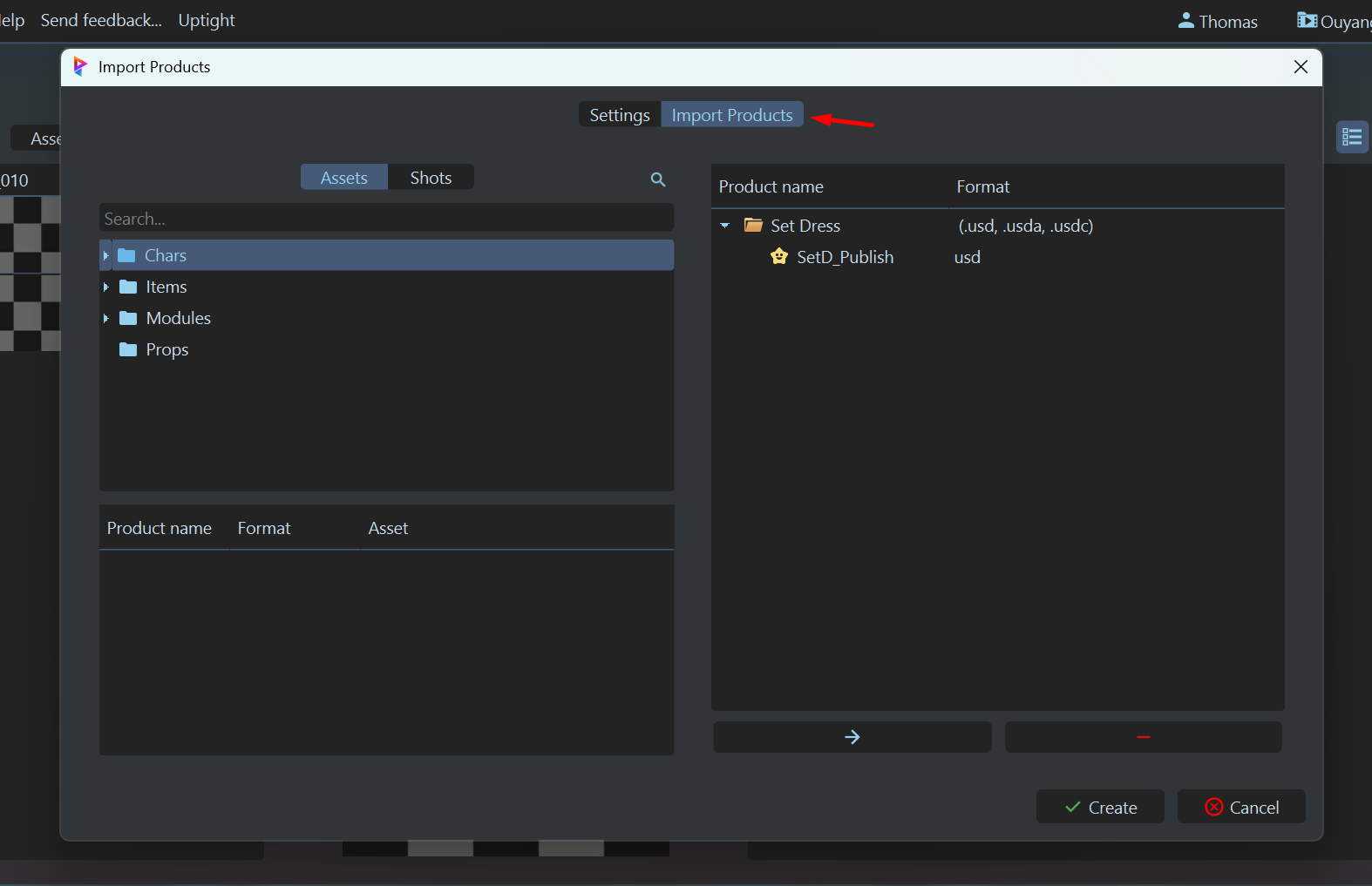Click the list view icon at right edge
The height and width of the screenshot is (886, 1372).
click(x=1352, y=138)
